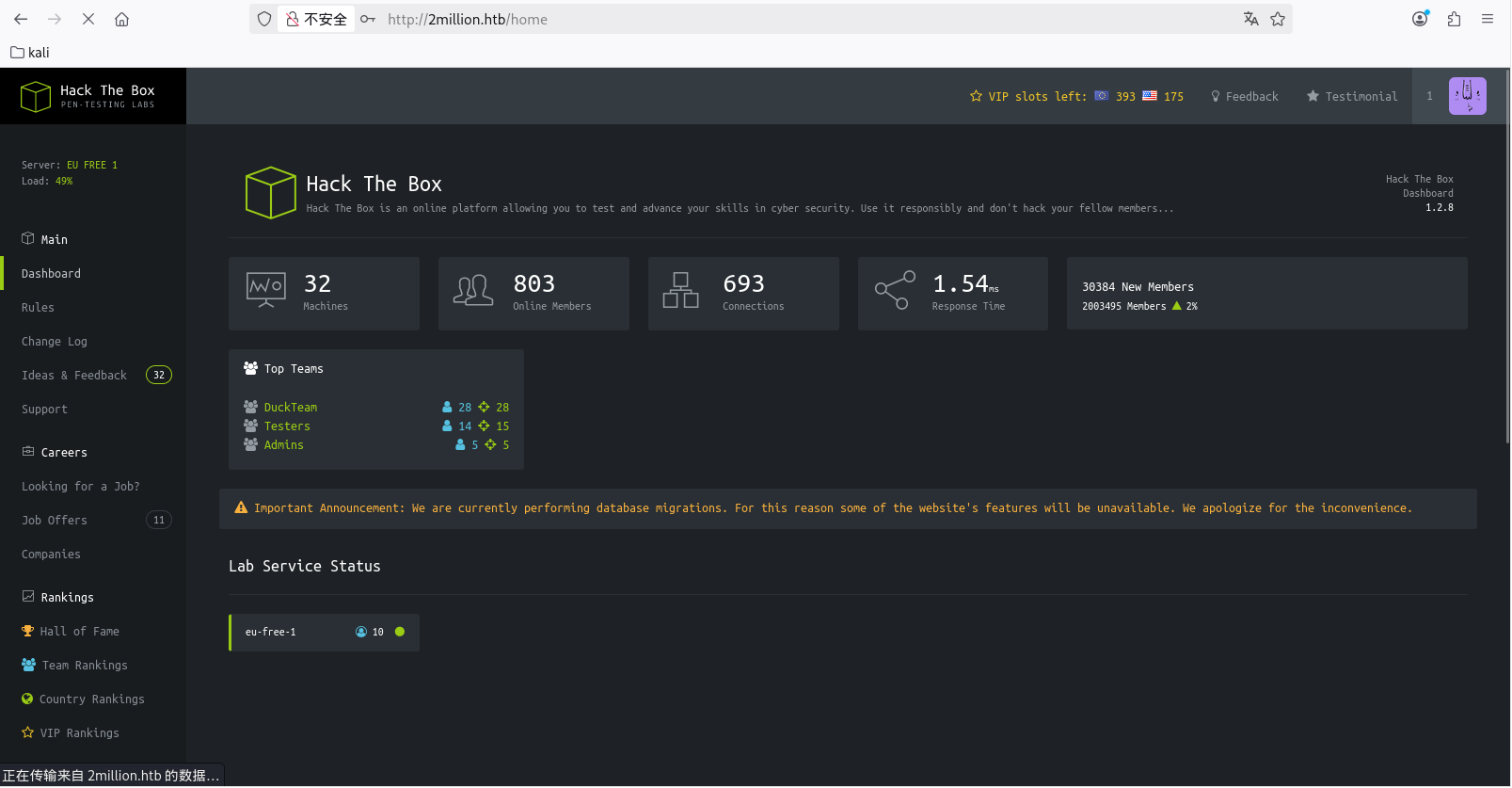
Task: Open the kali bookmarks folder
Action: tap(30, 53)
